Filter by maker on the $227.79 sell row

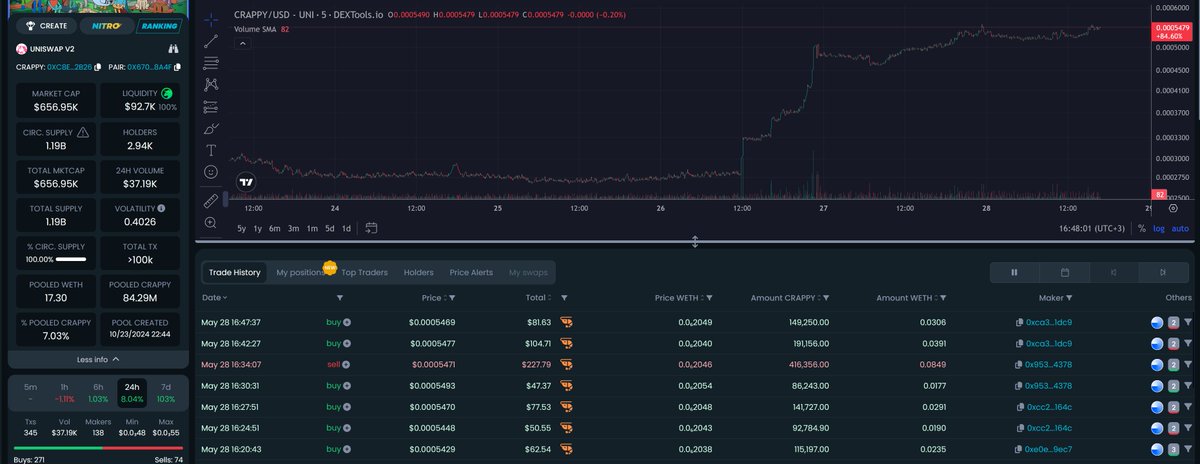pos(1188,365)
